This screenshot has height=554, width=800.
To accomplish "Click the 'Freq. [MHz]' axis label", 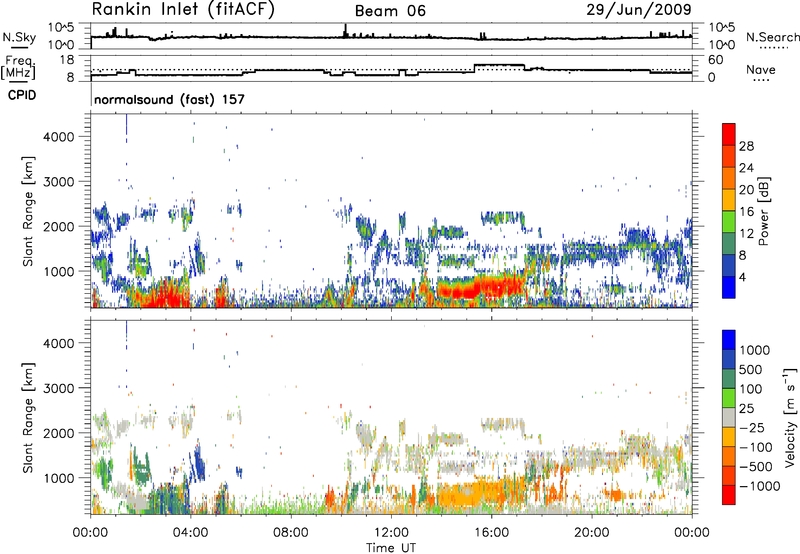I will pos(19,67).
